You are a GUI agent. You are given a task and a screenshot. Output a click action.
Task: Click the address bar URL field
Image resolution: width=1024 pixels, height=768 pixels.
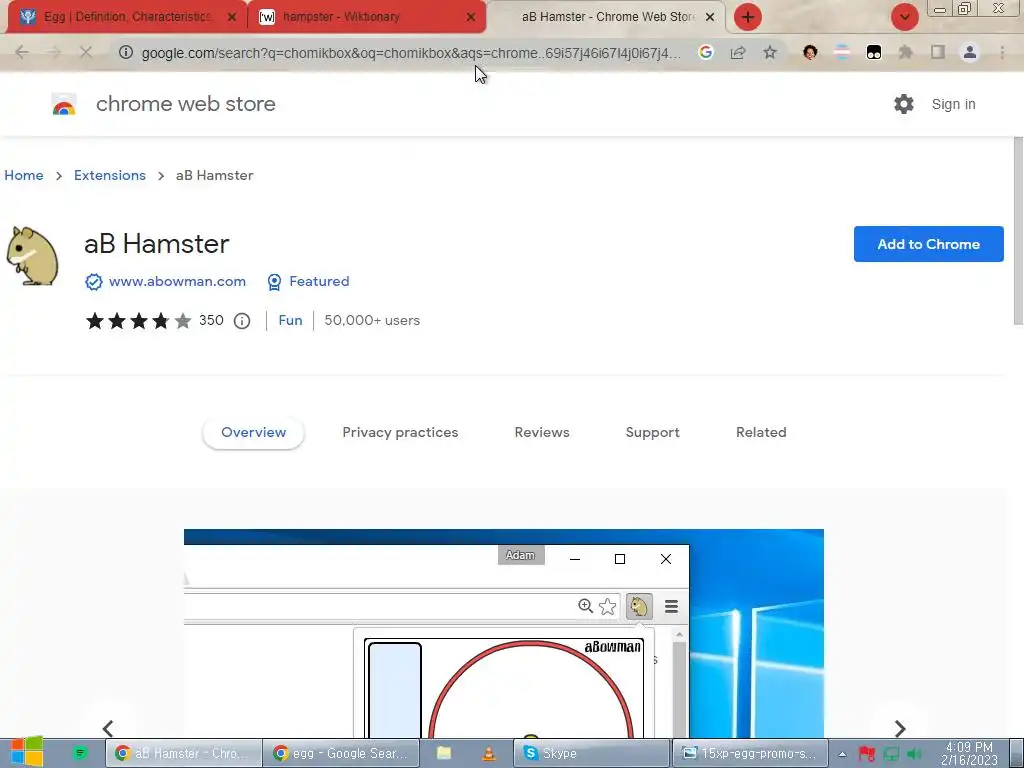(x=411, y=53)
